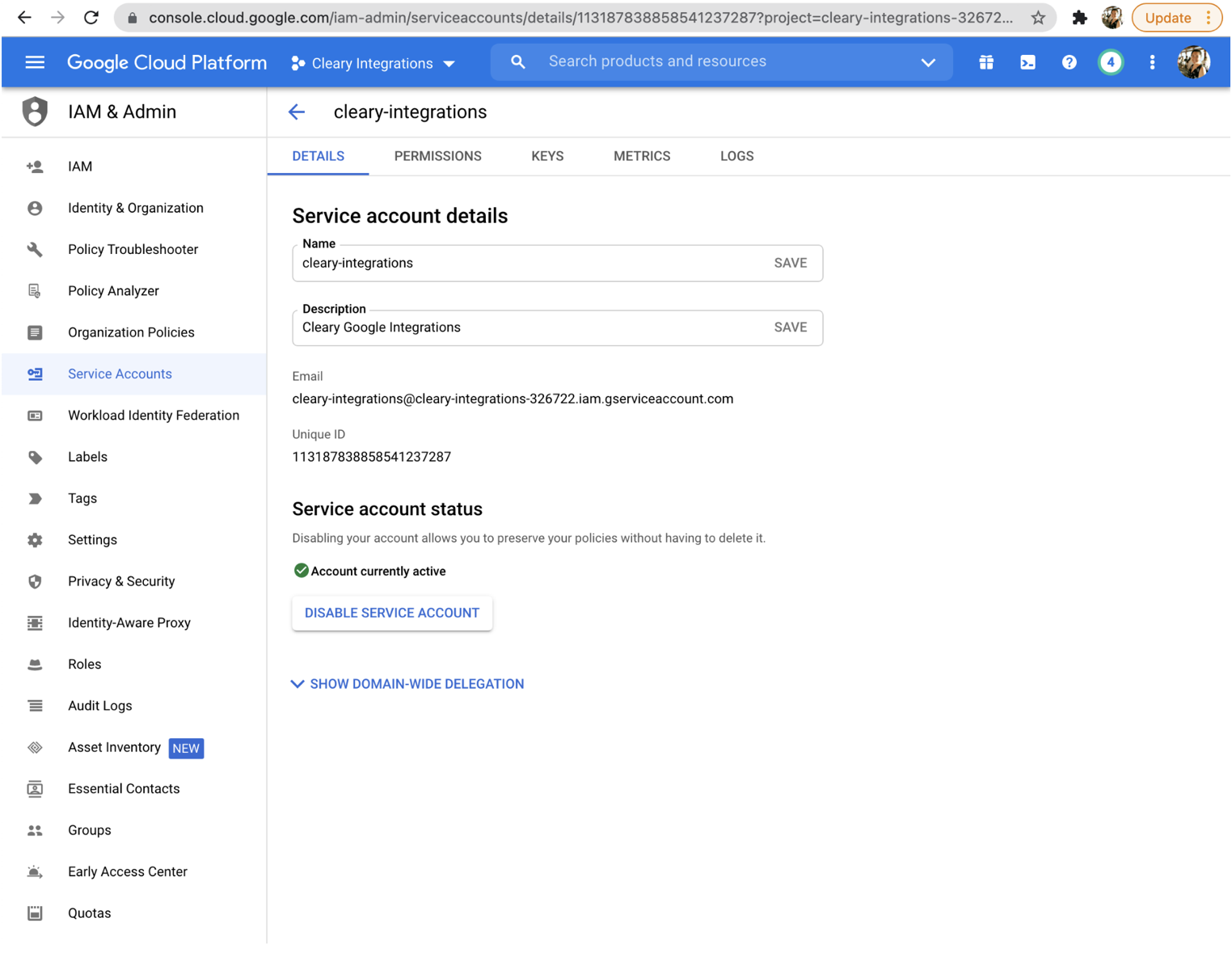
Task: Save the Description field
Action: (x=791, y=327)
